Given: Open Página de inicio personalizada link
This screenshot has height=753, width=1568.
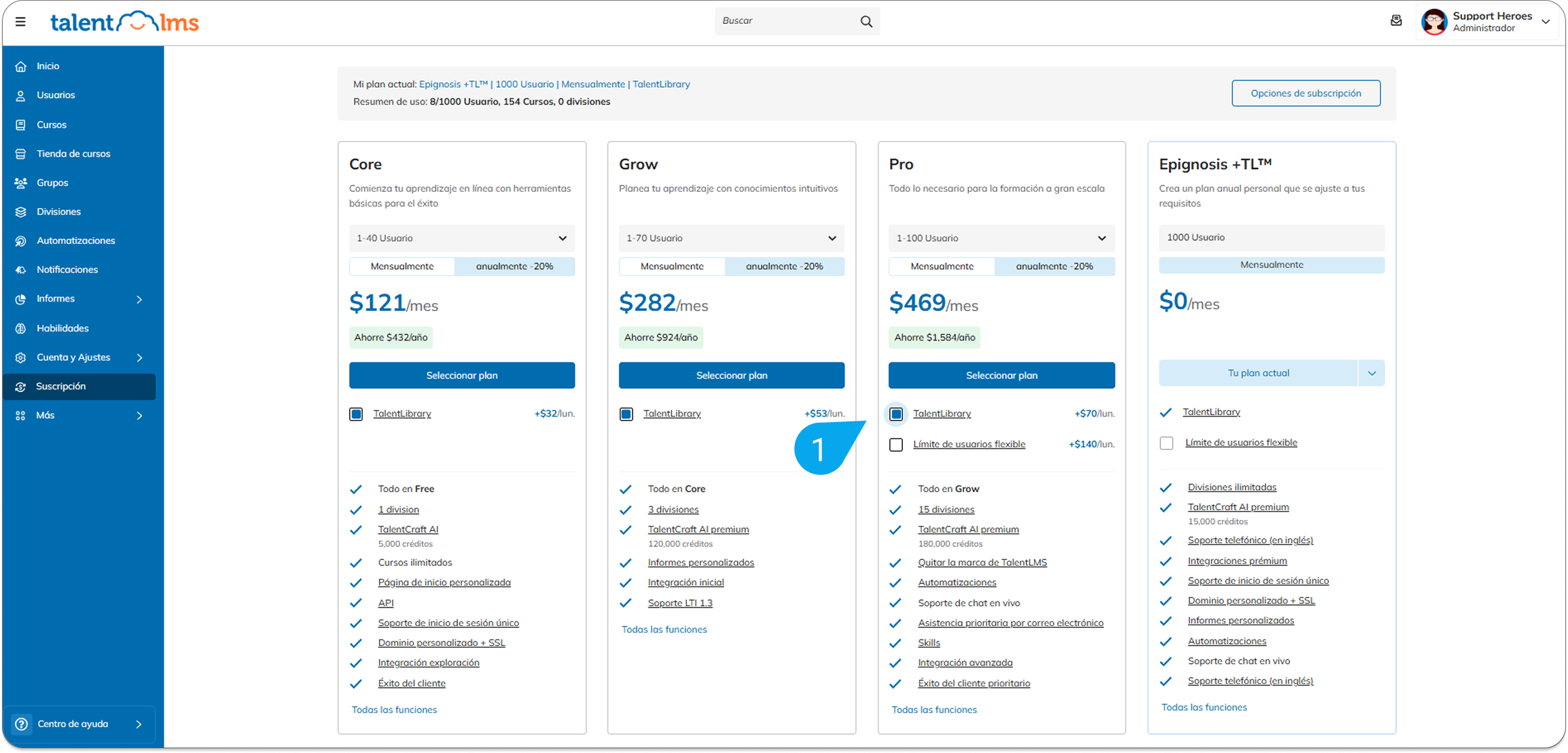Looking at the screenshot, I should [444, 582].
